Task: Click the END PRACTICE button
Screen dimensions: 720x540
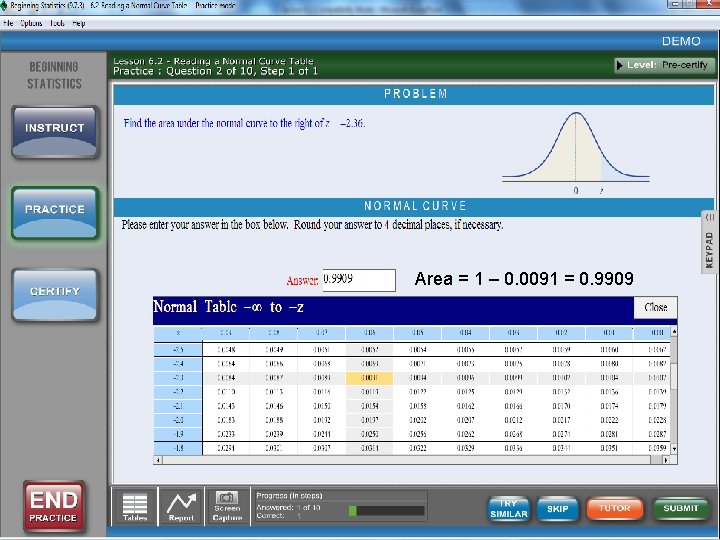Action: tap(54, 506)
